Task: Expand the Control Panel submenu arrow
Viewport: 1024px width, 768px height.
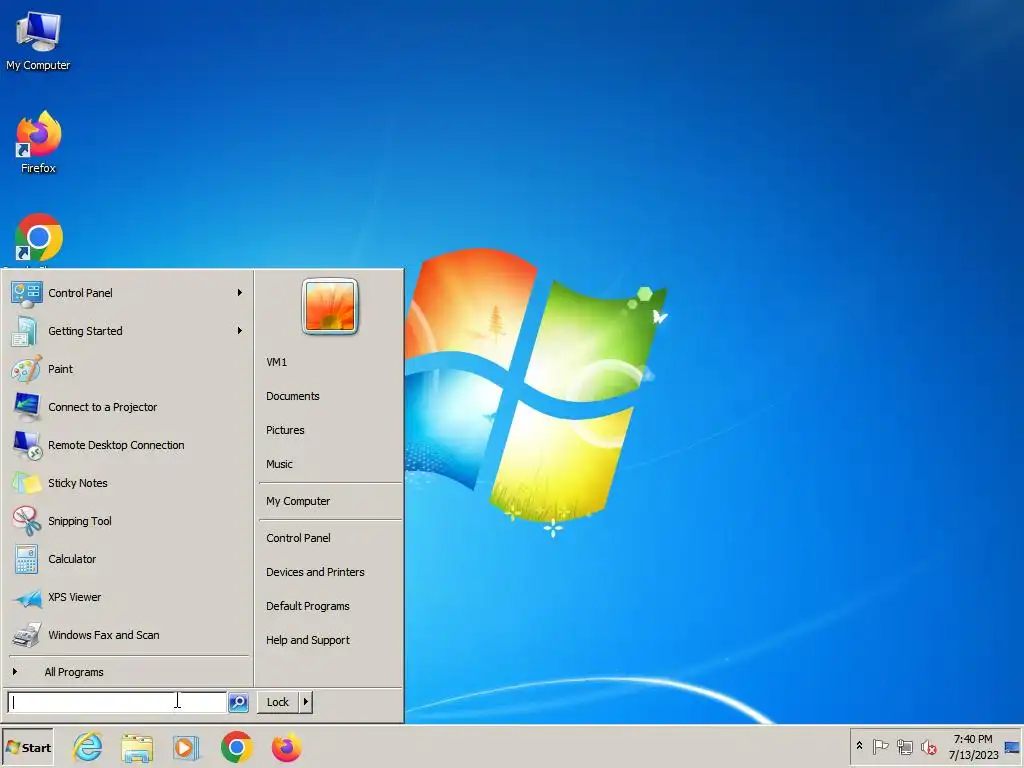Action: point(240,293)
